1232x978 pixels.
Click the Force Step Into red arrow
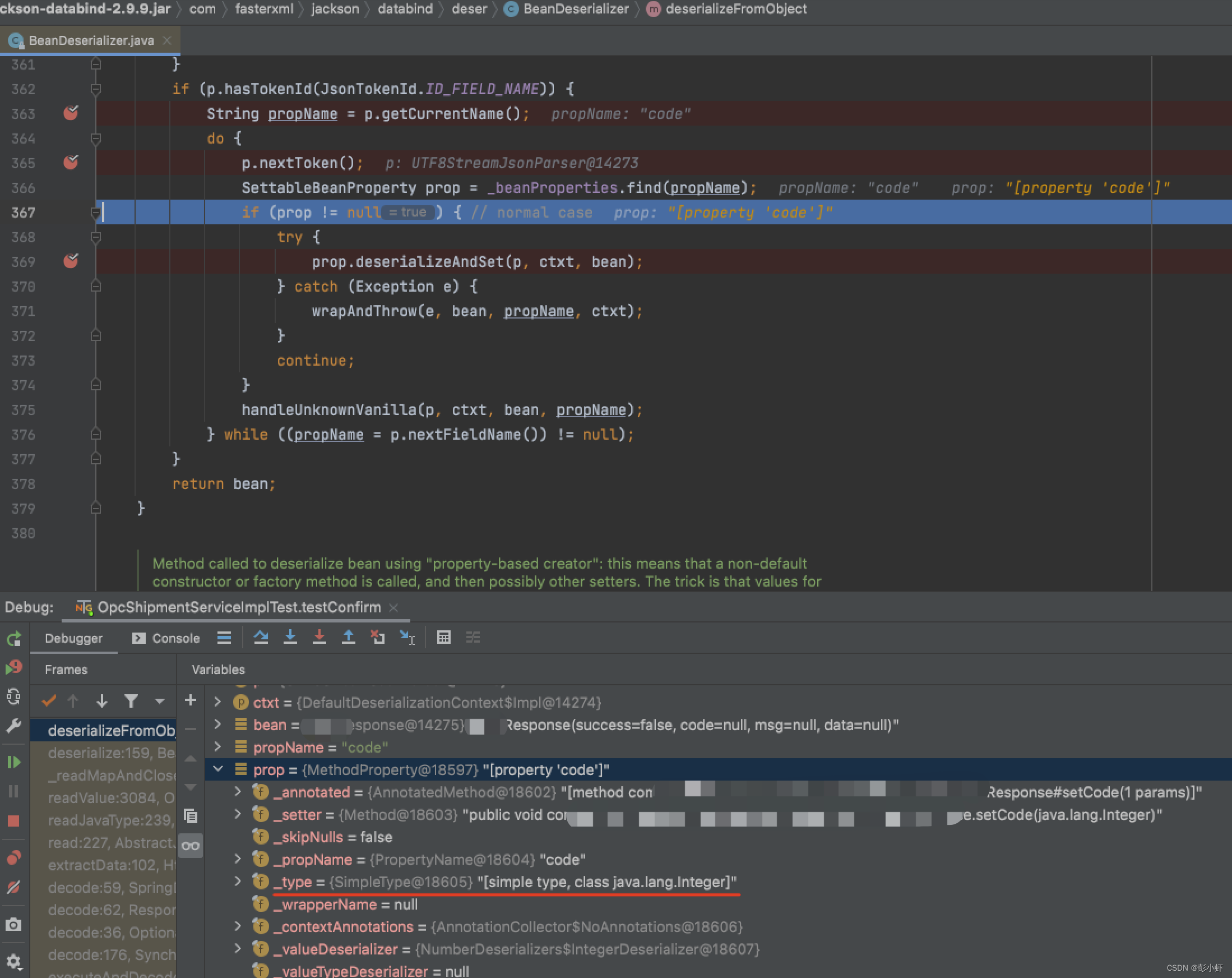[x=319, y=638]
